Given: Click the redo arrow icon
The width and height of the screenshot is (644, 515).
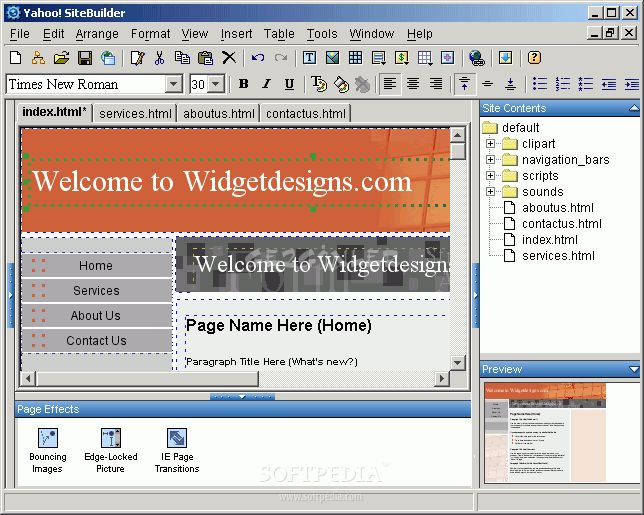Looking at the screenshot, I should click(x=281, y=58).
